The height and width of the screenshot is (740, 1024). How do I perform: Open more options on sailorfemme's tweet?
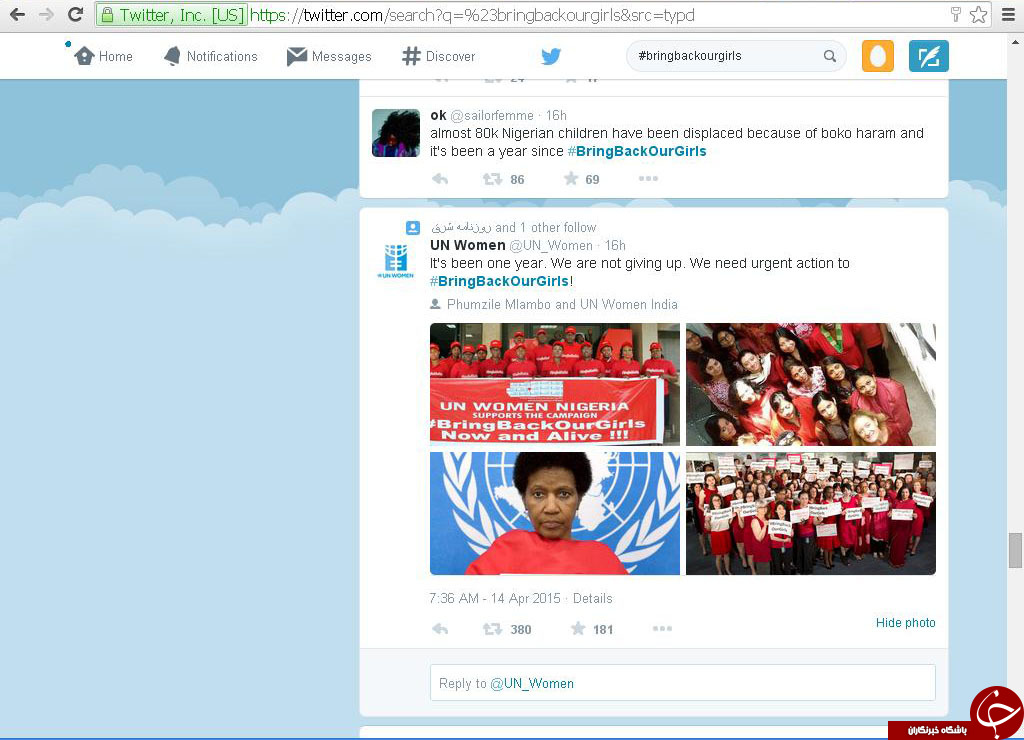coord(648,178)
